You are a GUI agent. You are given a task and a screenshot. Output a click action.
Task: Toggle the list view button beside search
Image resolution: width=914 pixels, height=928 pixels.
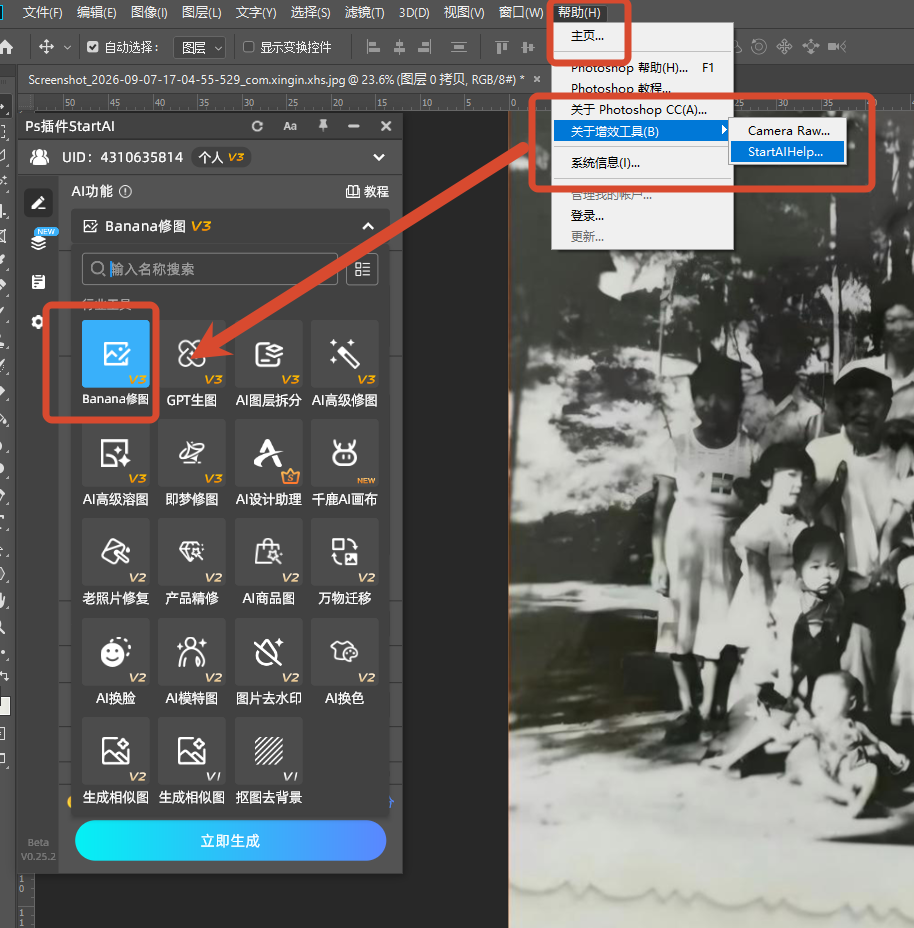pyautogui.click(x=362, y=269)
